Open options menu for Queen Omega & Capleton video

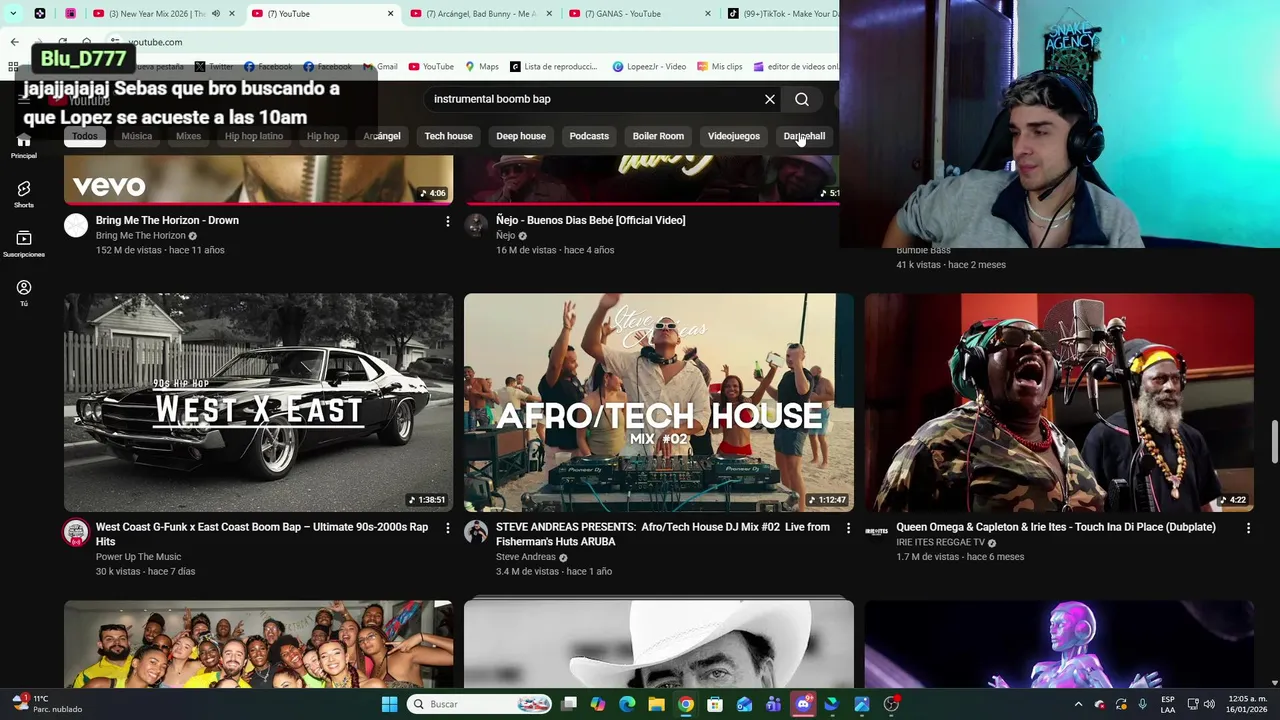[1248, 528]
